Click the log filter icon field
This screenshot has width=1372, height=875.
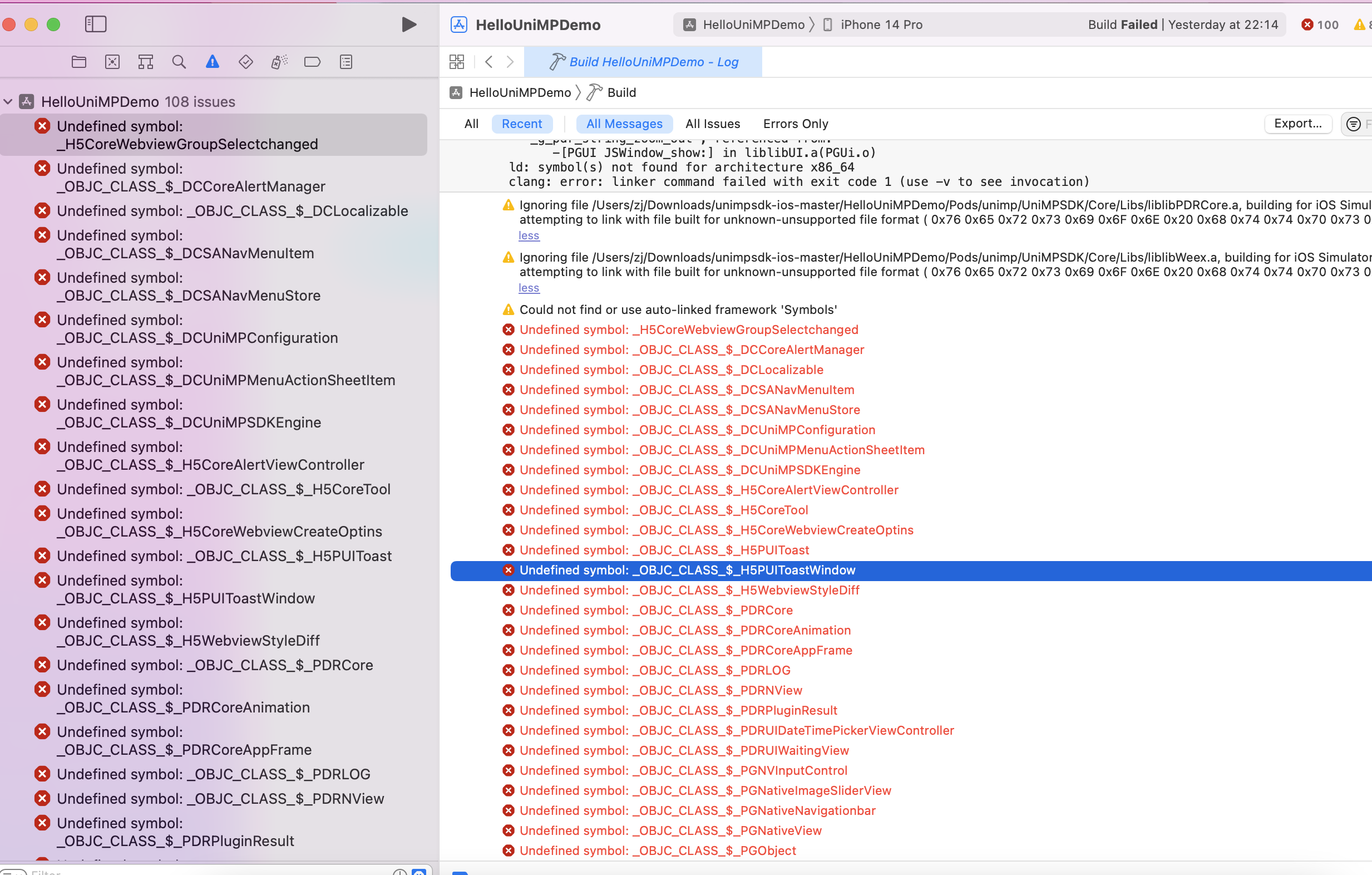pyautogui.click(x=1356, y=124)
